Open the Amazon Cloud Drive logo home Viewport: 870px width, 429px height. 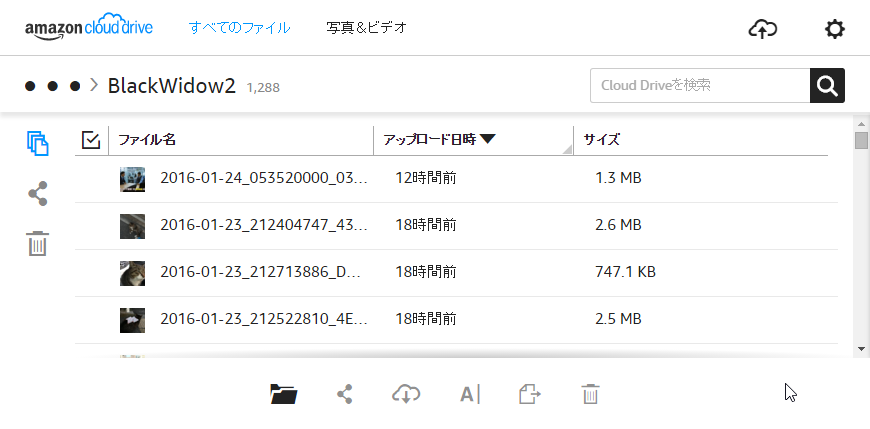(x=89, y=26)
